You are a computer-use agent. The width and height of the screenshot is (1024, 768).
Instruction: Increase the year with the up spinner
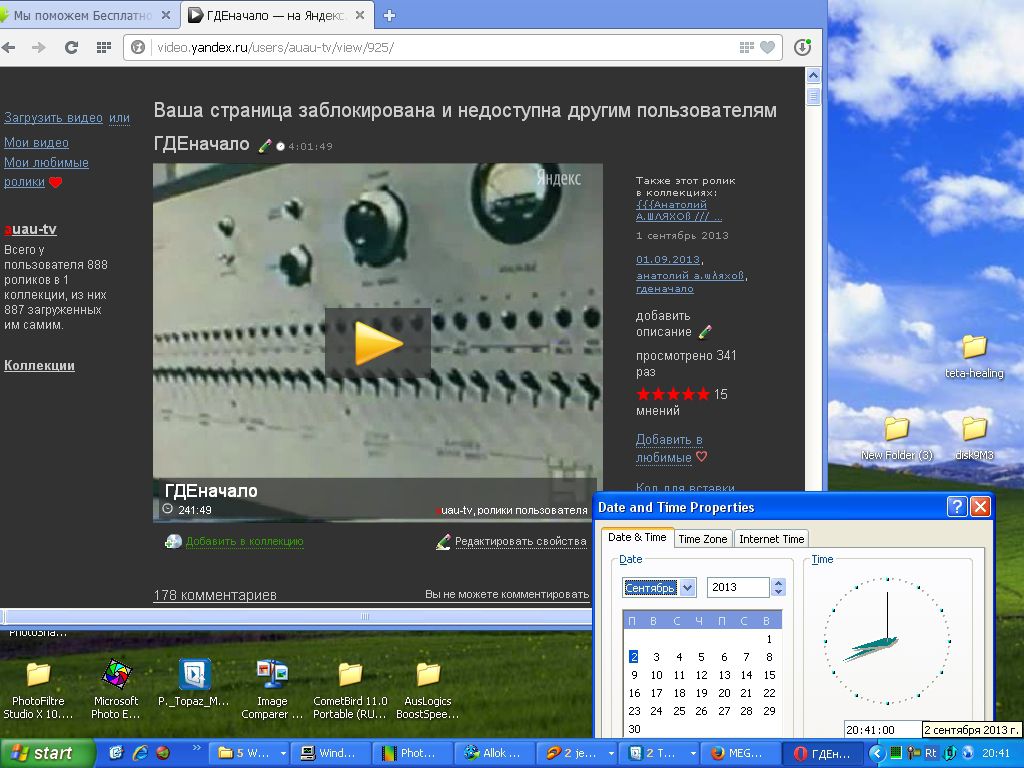click(x=778, y=583)
